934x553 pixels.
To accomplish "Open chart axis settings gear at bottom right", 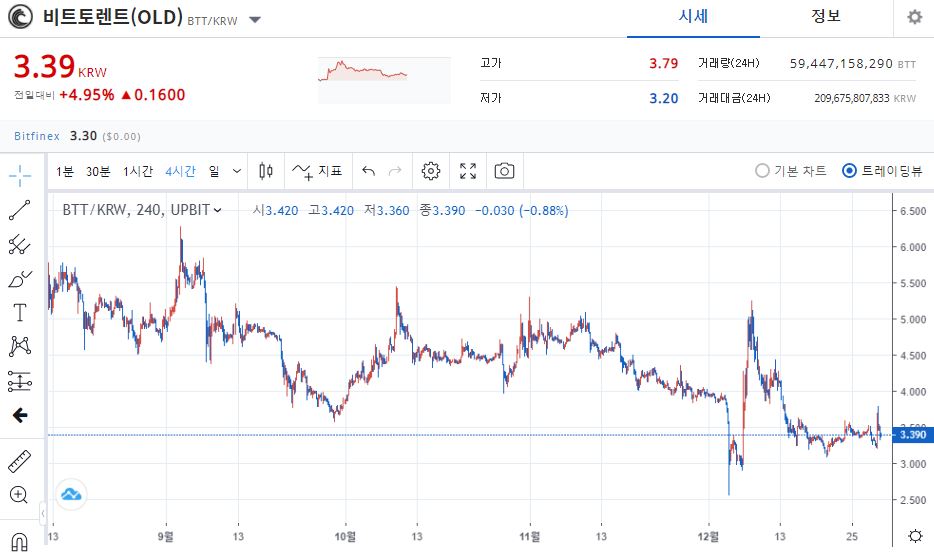I will point(916,536).
